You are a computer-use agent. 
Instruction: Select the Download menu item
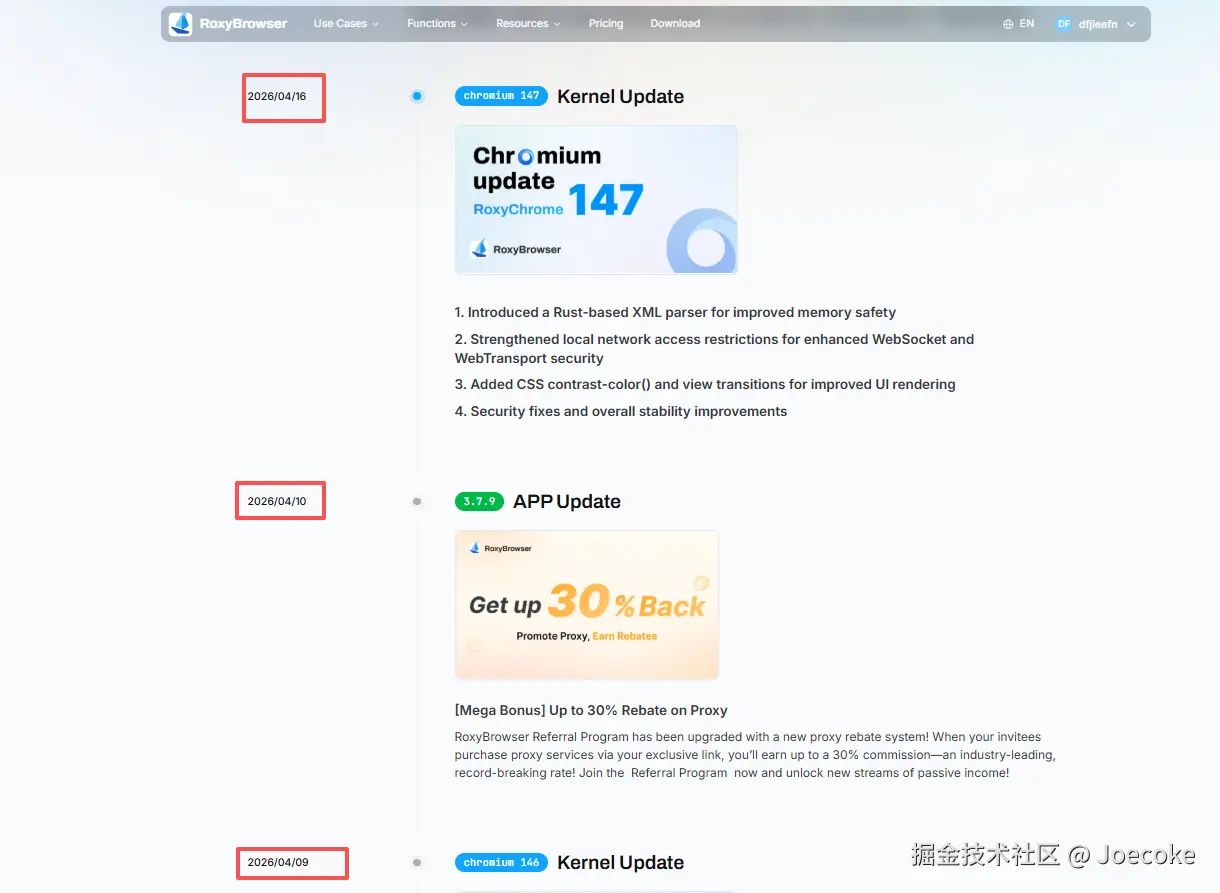[675, 23]
